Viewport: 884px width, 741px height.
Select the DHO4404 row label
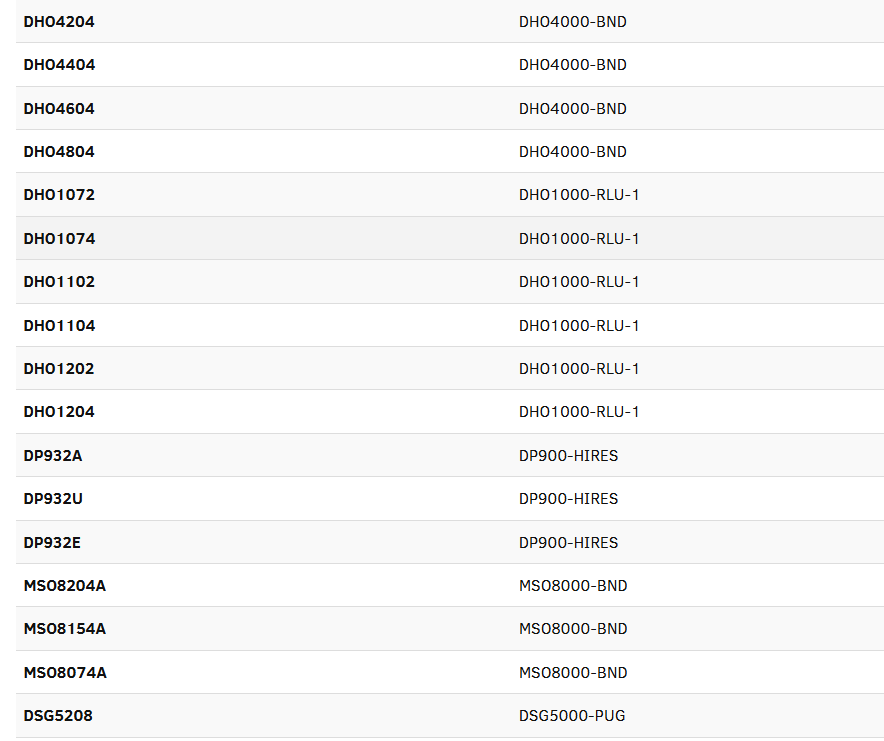[x=59, y=65]
